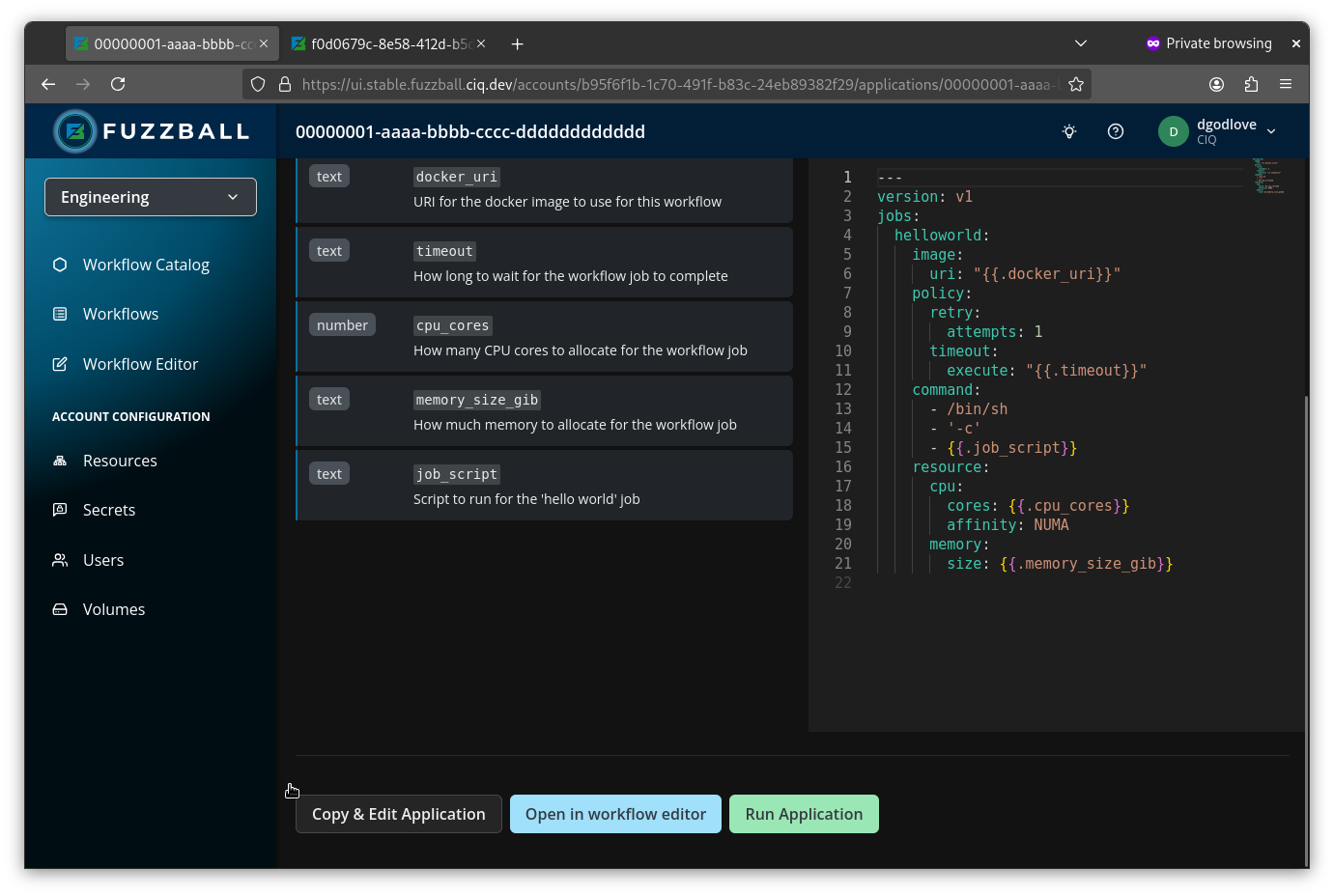Screen dimensions: 1334x896
Task: Open the Firefox tab list dropdown
Action: point(1081,43)
